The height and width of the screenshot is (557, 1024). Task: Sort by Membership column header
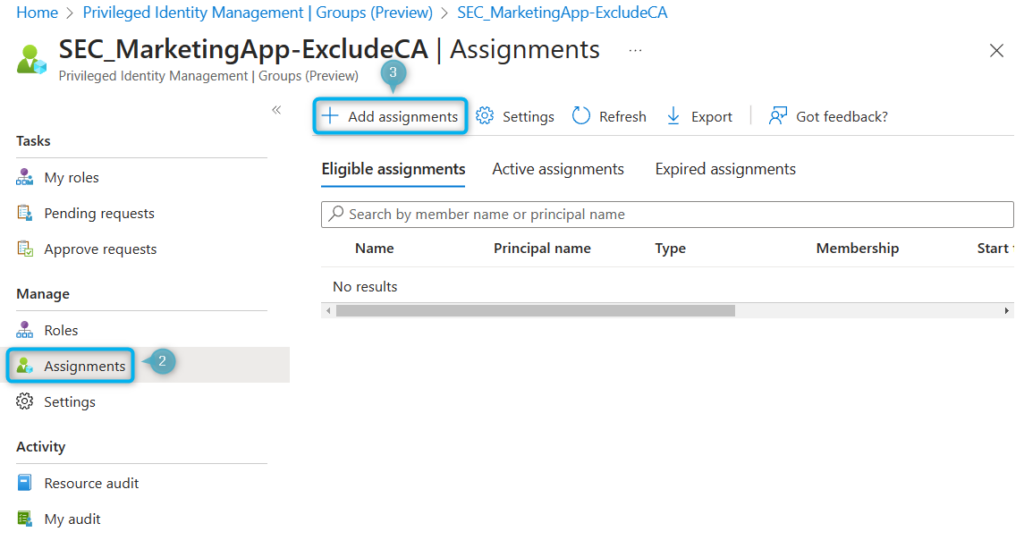coord(857,248)
